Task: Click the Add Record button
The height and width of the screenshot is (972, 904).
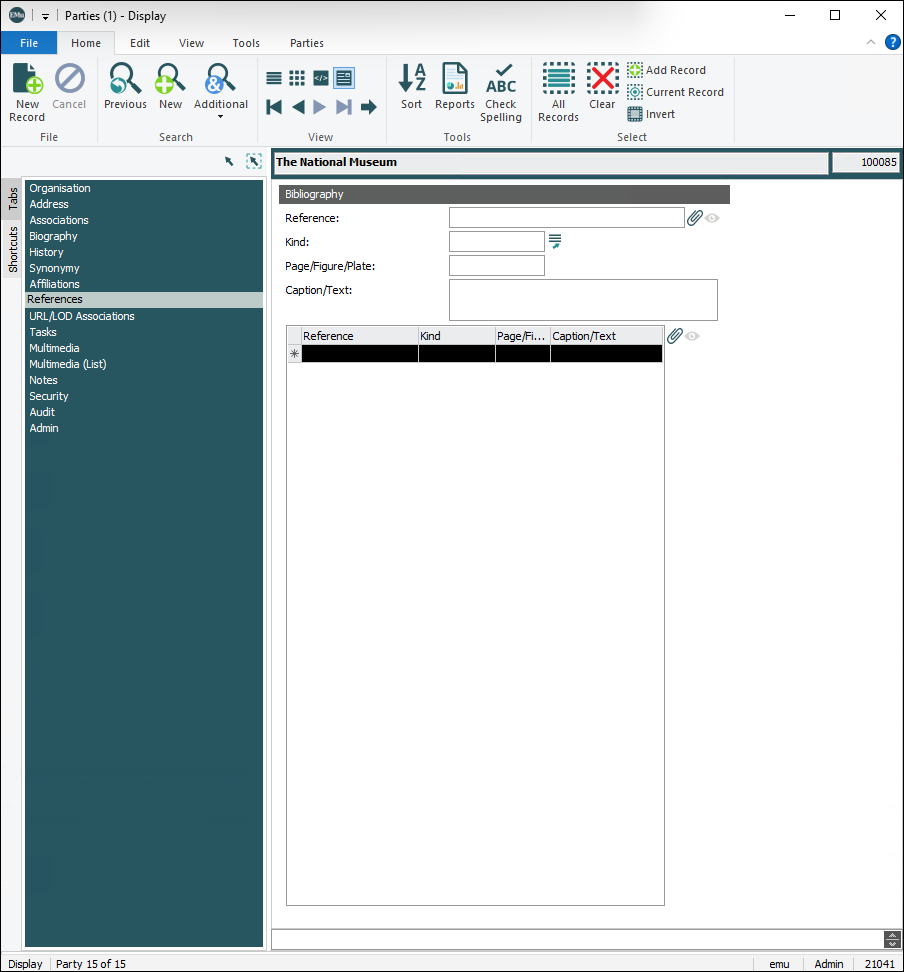Action: [666, 70]
